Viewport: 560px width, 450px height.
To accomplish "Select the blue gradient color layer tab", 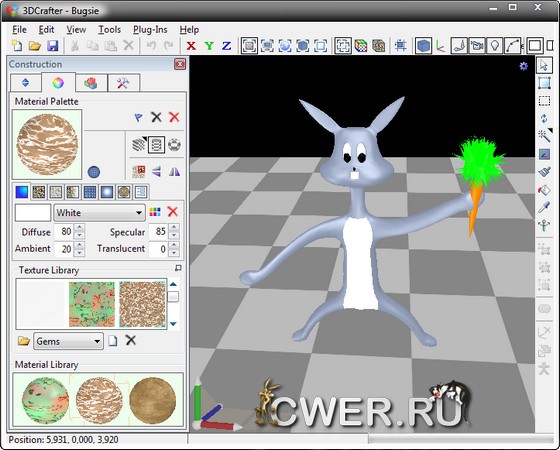I will tap(21, 192).
